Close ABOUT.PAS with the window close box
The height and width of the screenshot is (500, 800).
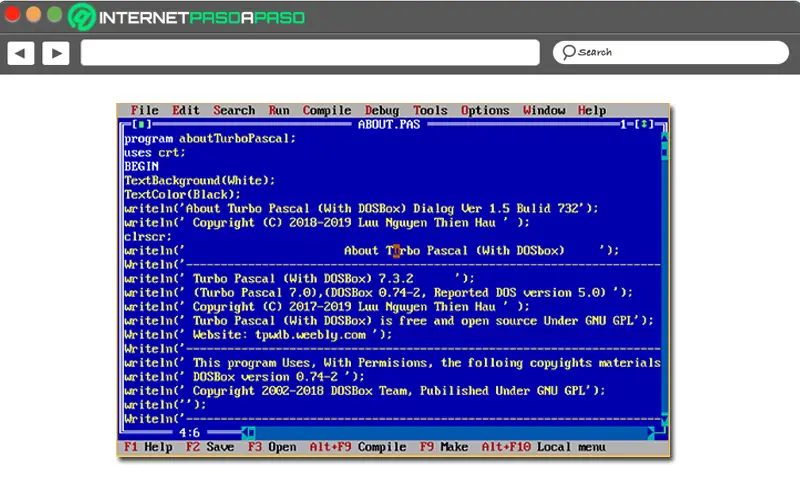(141, 124)
